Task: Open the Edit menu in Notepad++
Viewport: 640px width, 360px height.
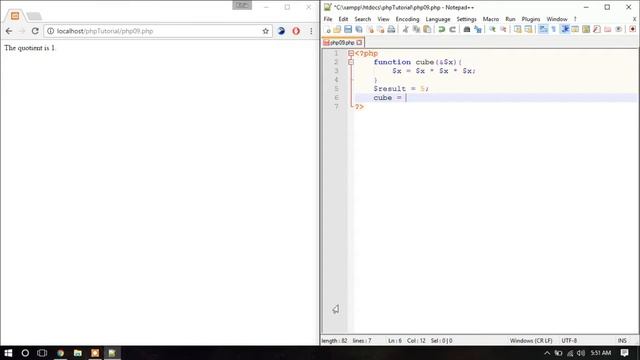Action: coord(343,19)
